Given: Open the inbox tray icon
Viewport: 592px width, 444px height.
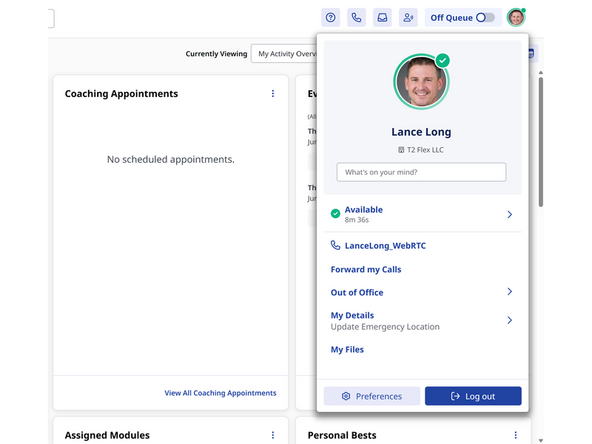Looking at the screenshot, I should pyautogui.click(x=382, y=17).
